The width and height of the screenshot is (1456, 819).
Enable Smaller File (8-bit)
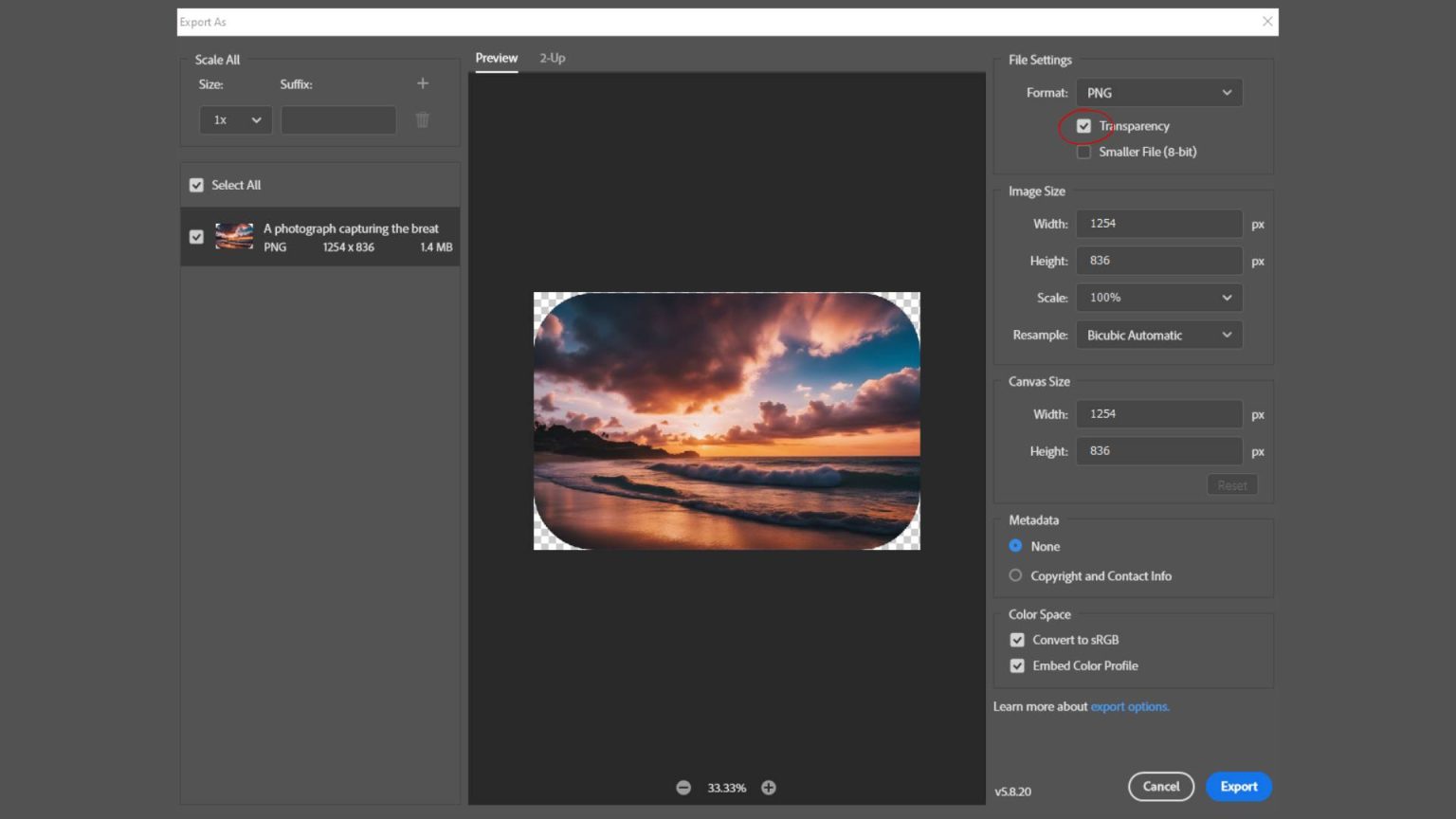pyautogui.click(x=1083, y=152)
